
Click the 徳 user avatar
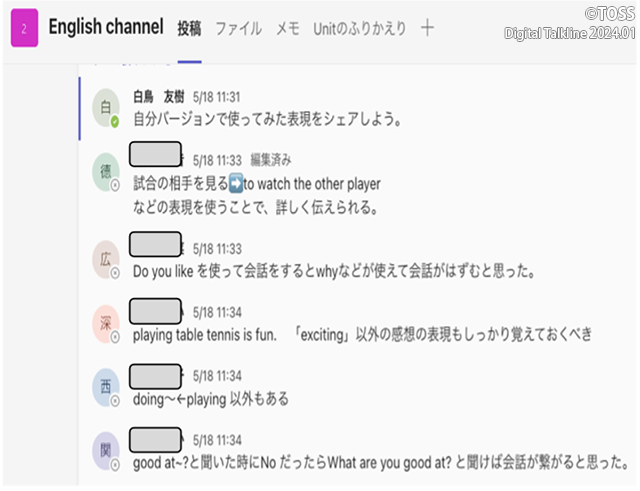104,171
